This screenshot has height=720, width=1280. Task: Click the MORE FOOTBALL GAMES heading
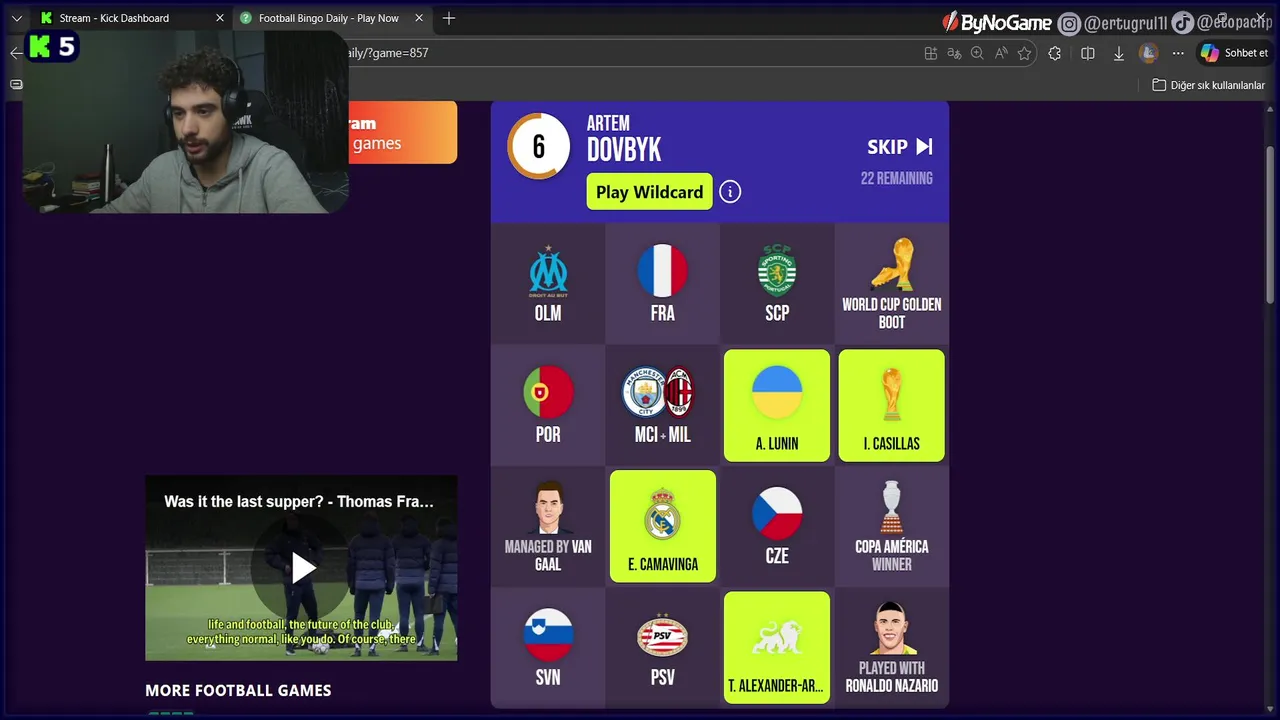238,690
